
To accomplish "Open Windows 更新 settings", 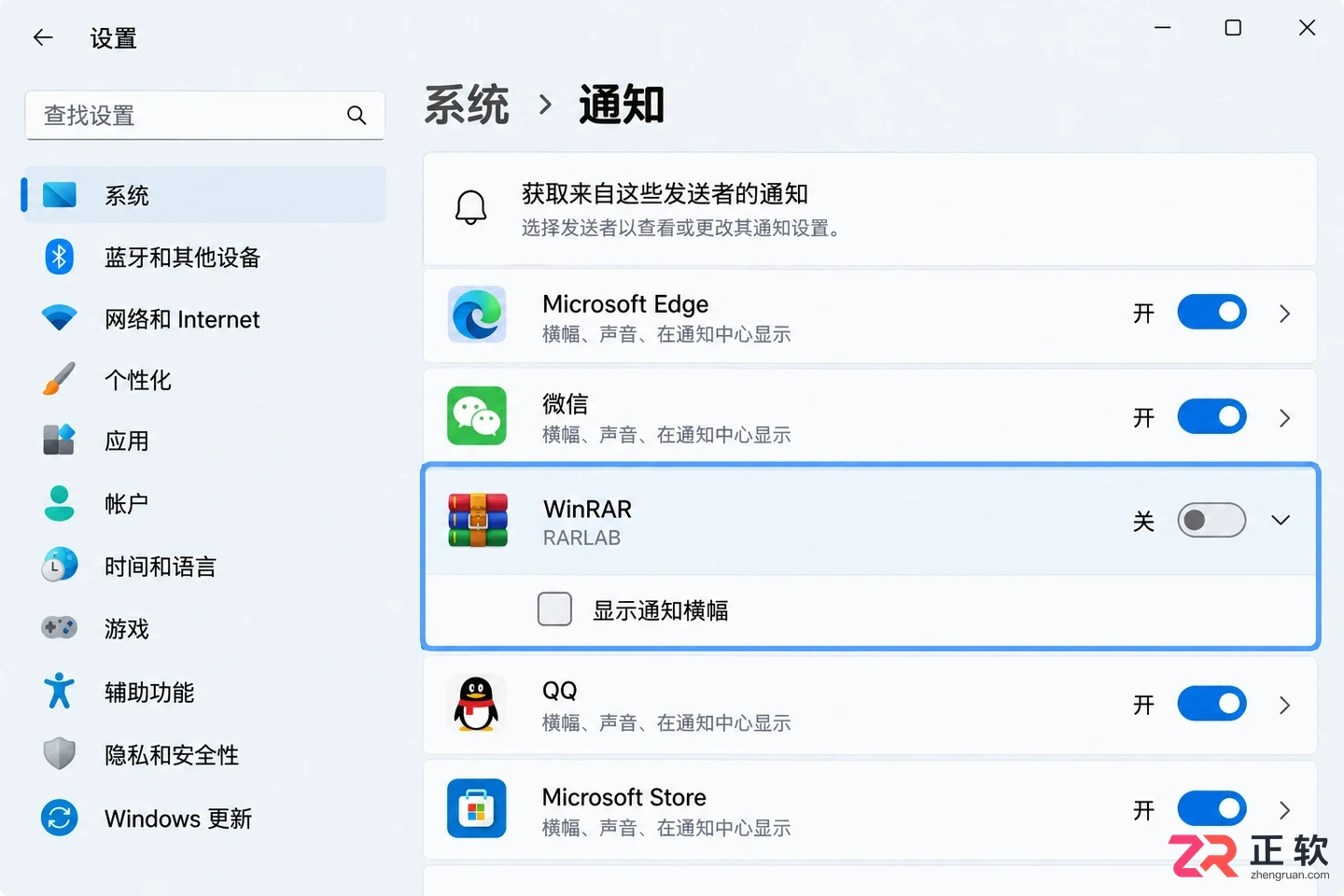I will (204, 819).
